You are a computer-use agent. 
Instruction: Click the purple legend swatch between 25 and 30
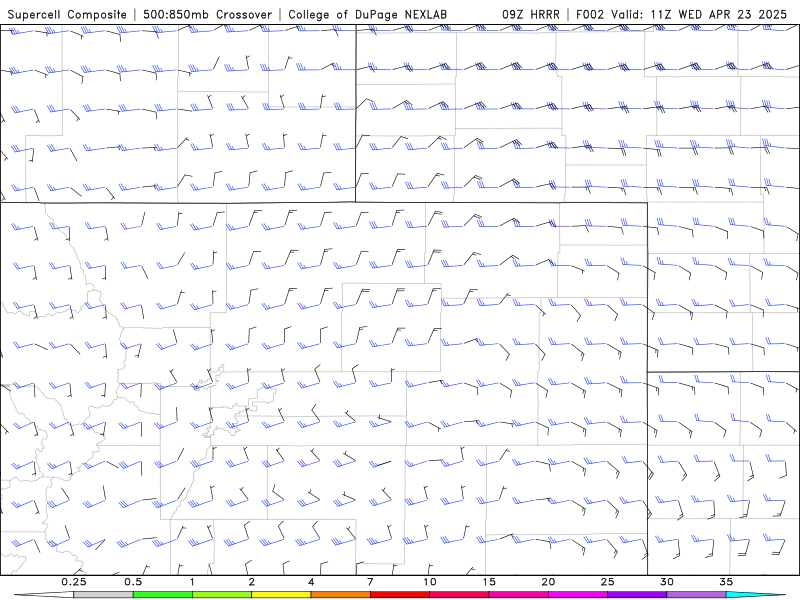[x=637, y=595]
